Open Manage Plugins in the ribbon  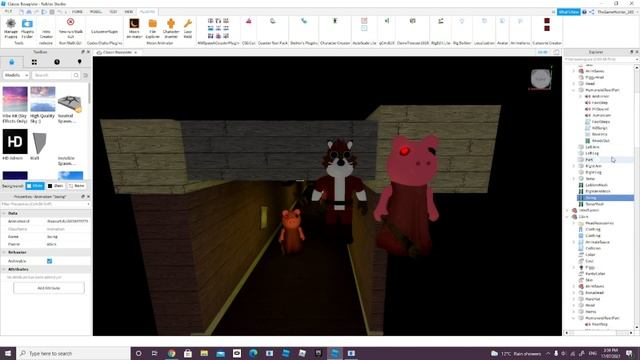(x=11, y=28)
